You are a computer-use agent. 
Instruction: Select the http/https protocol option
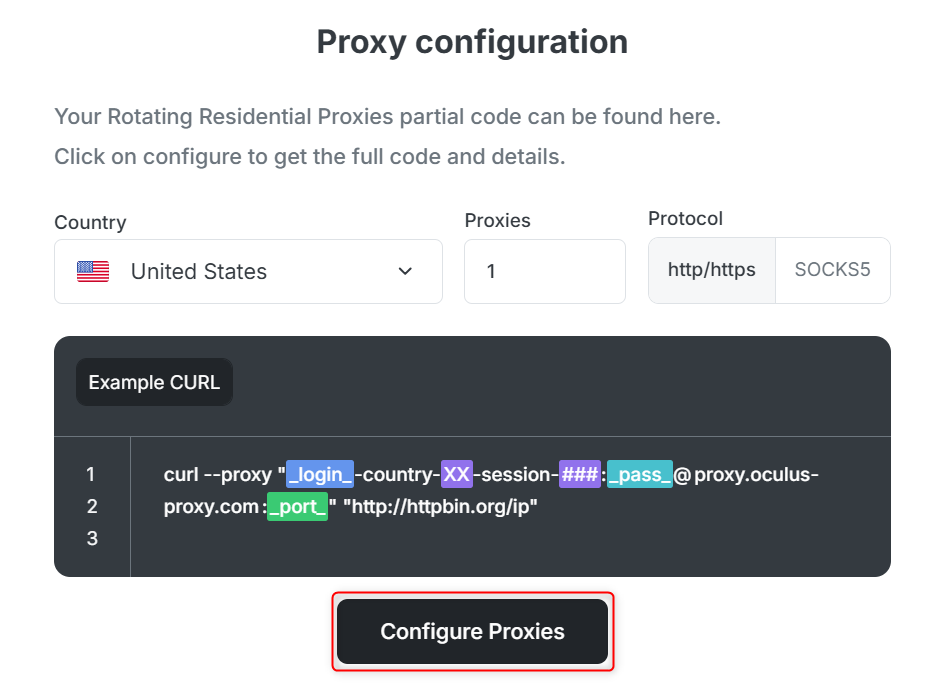click(711, 270)
